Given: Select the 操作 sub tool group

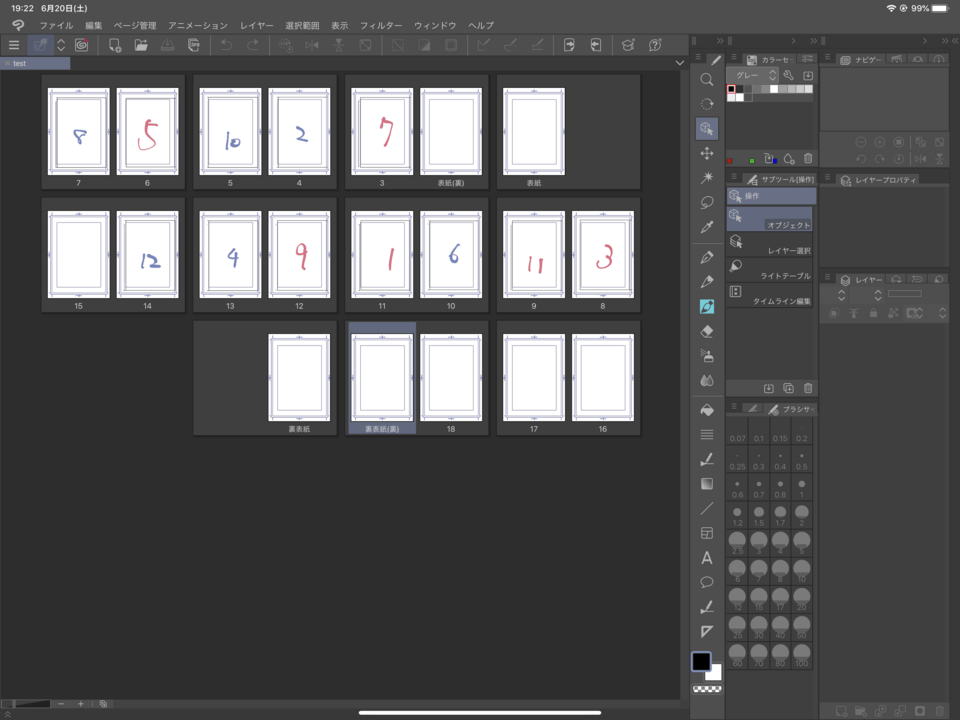Looking at the screenshot, I should 771,196.
